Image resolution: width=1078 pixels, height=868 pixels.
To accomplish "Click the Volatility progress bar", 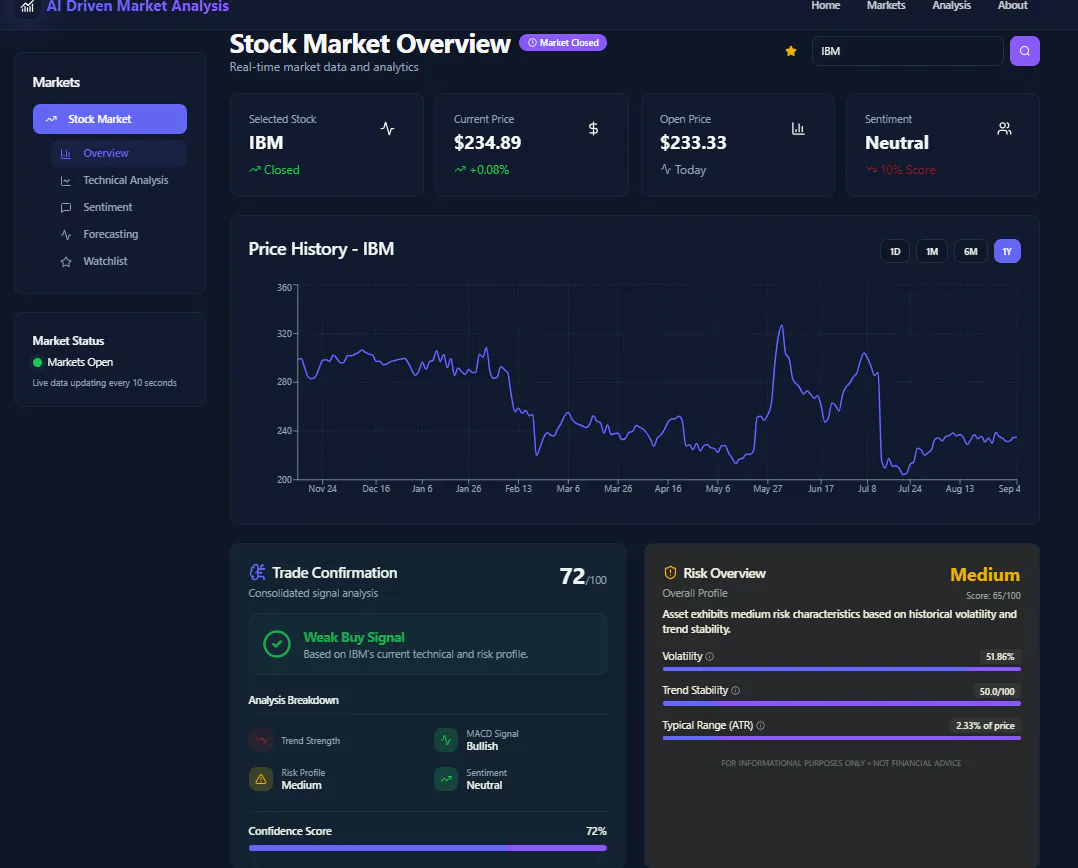I will 842,669.
